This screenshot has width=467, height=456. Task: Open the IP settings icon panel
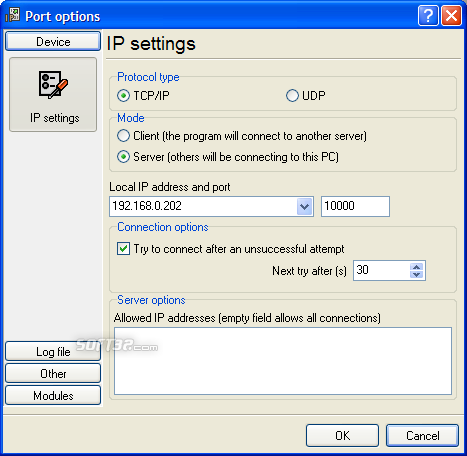(53, 94)
